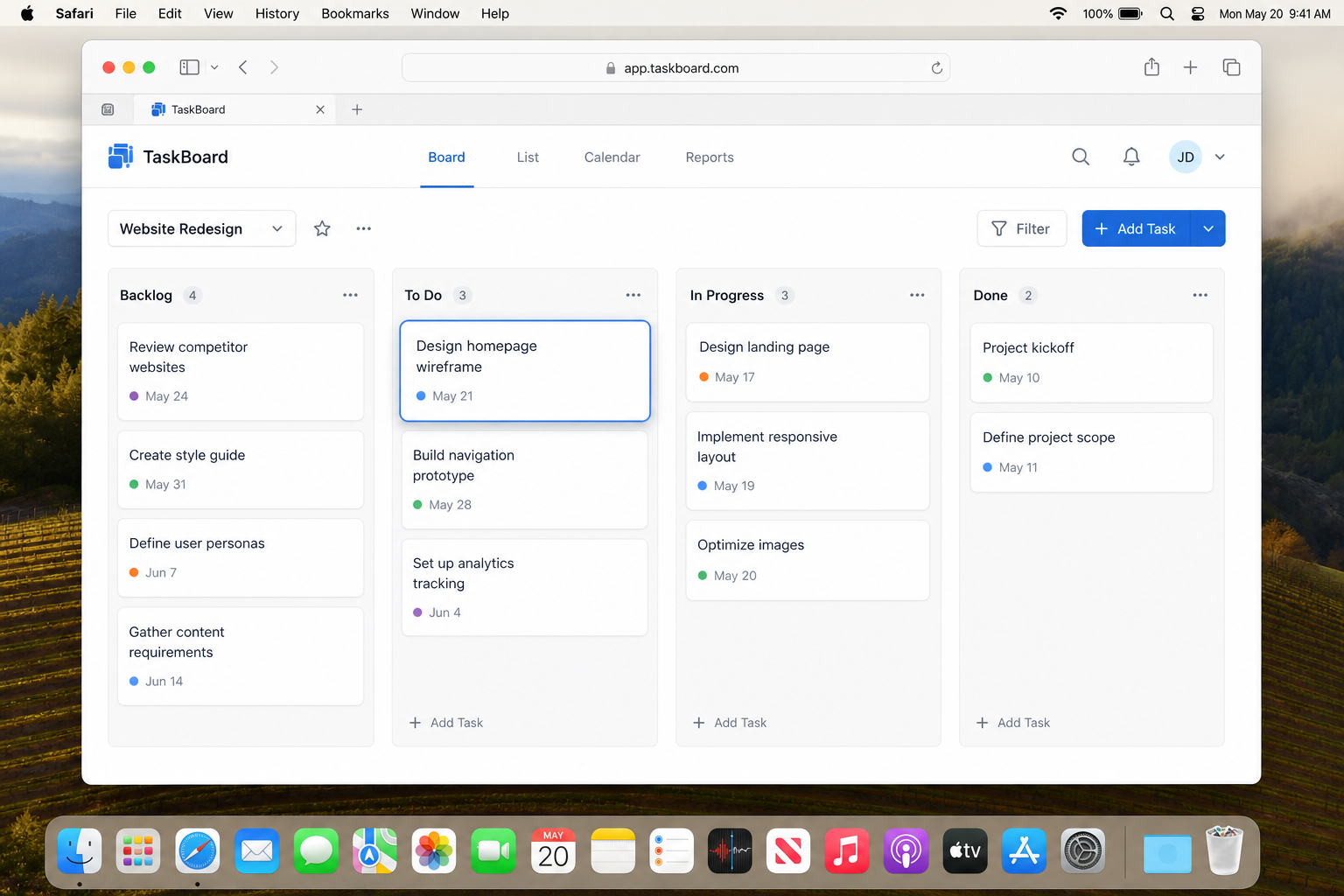Click the JD profile avatar
The height and width of the screenshot is (896, 1344).
pos(1186,157)
